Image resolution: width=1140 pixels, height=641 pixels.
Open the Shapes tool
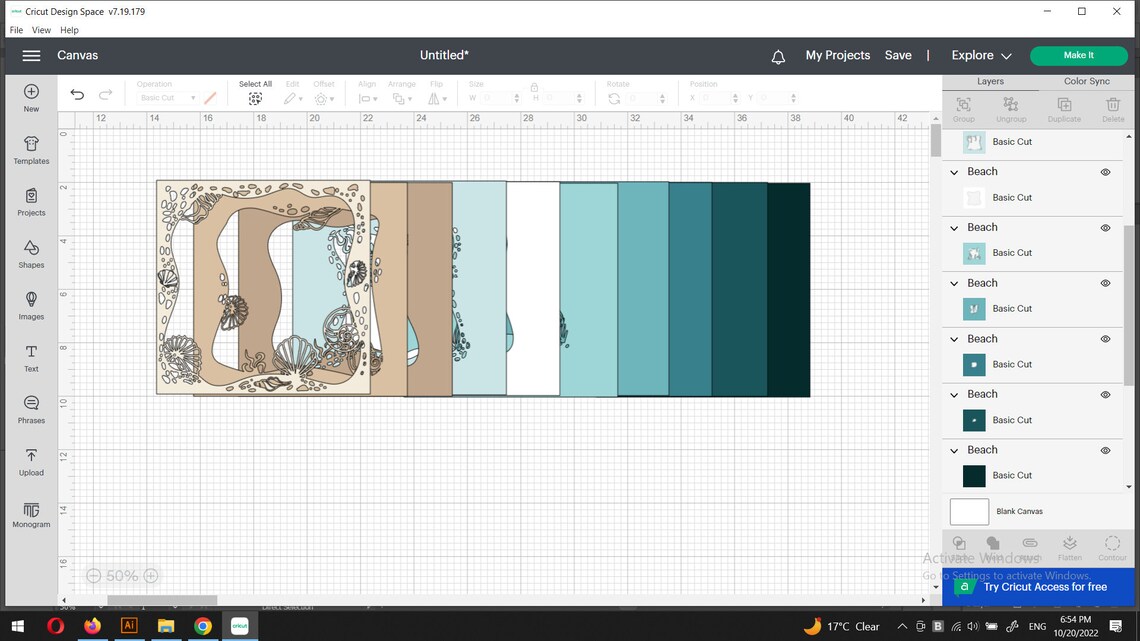[31, 248]
